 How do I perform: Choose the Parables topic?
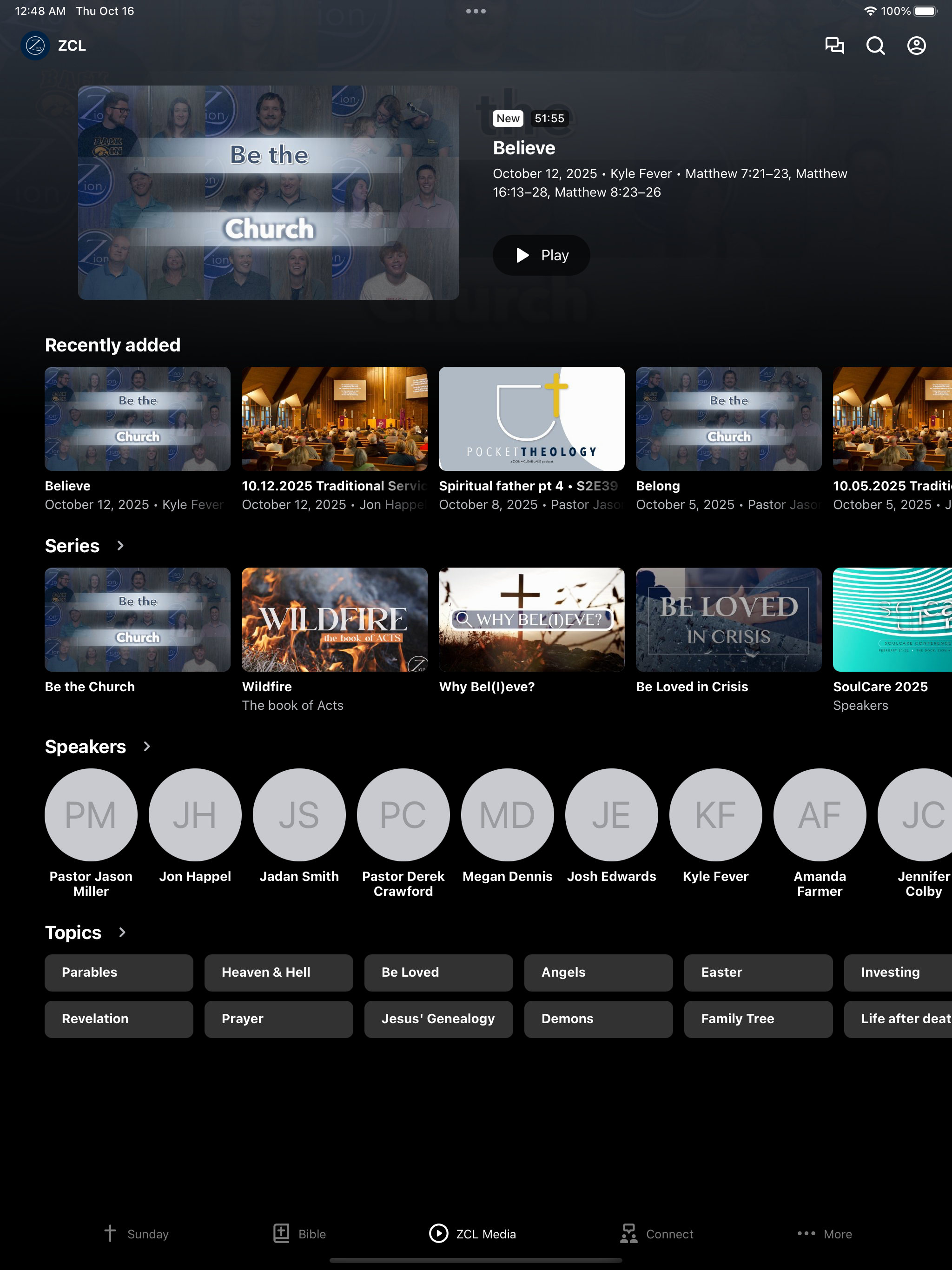click(x=119, y=972)
